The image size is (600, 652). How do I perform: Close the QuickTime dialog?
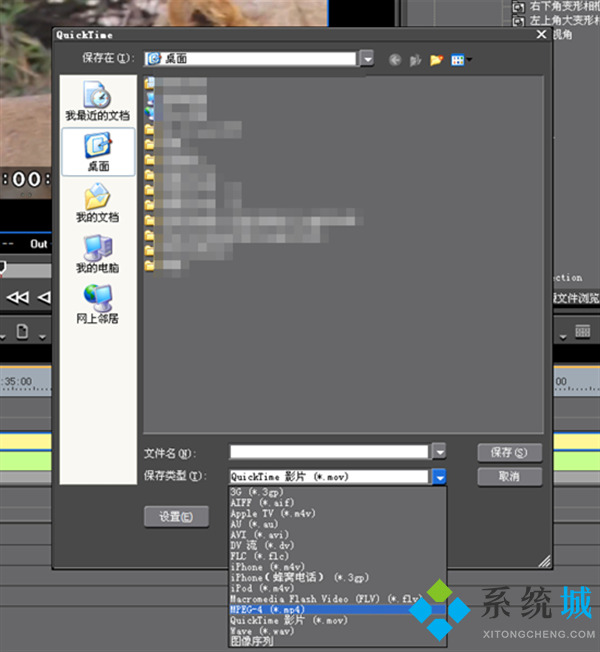[x=541, y=35]
